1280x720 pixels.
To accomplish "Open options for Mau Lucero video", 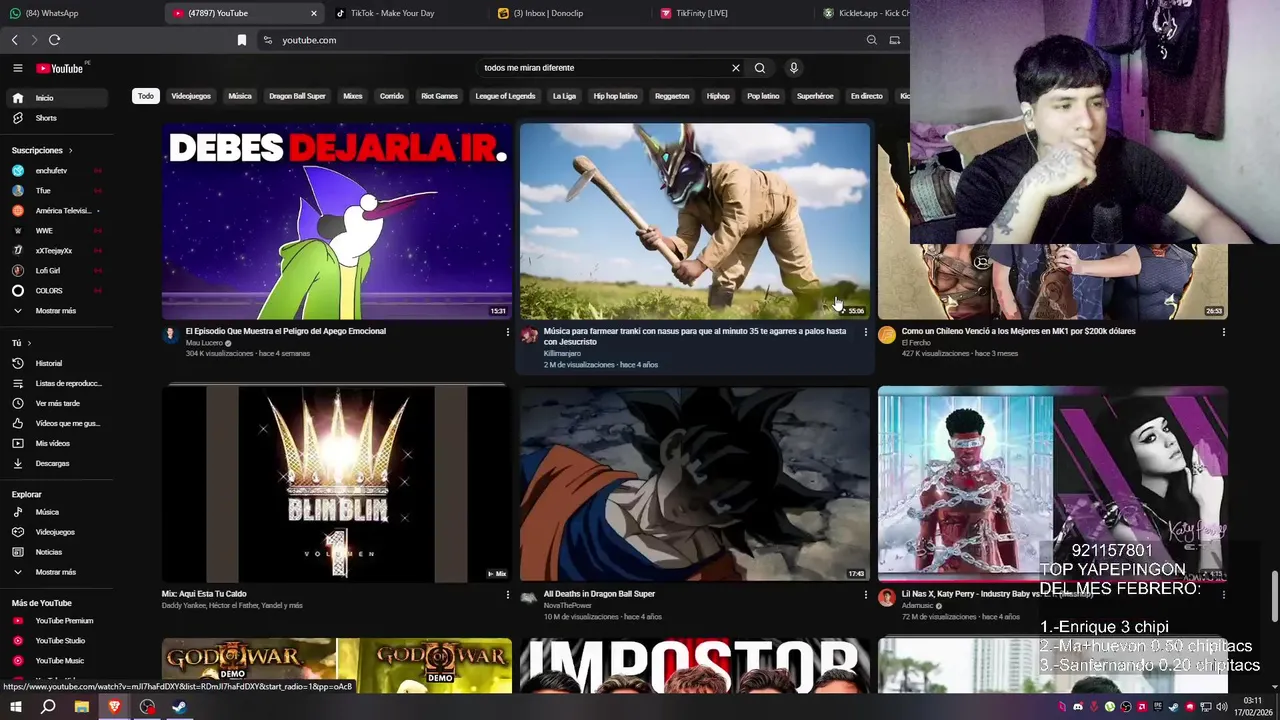I will (x=507, y=332).
